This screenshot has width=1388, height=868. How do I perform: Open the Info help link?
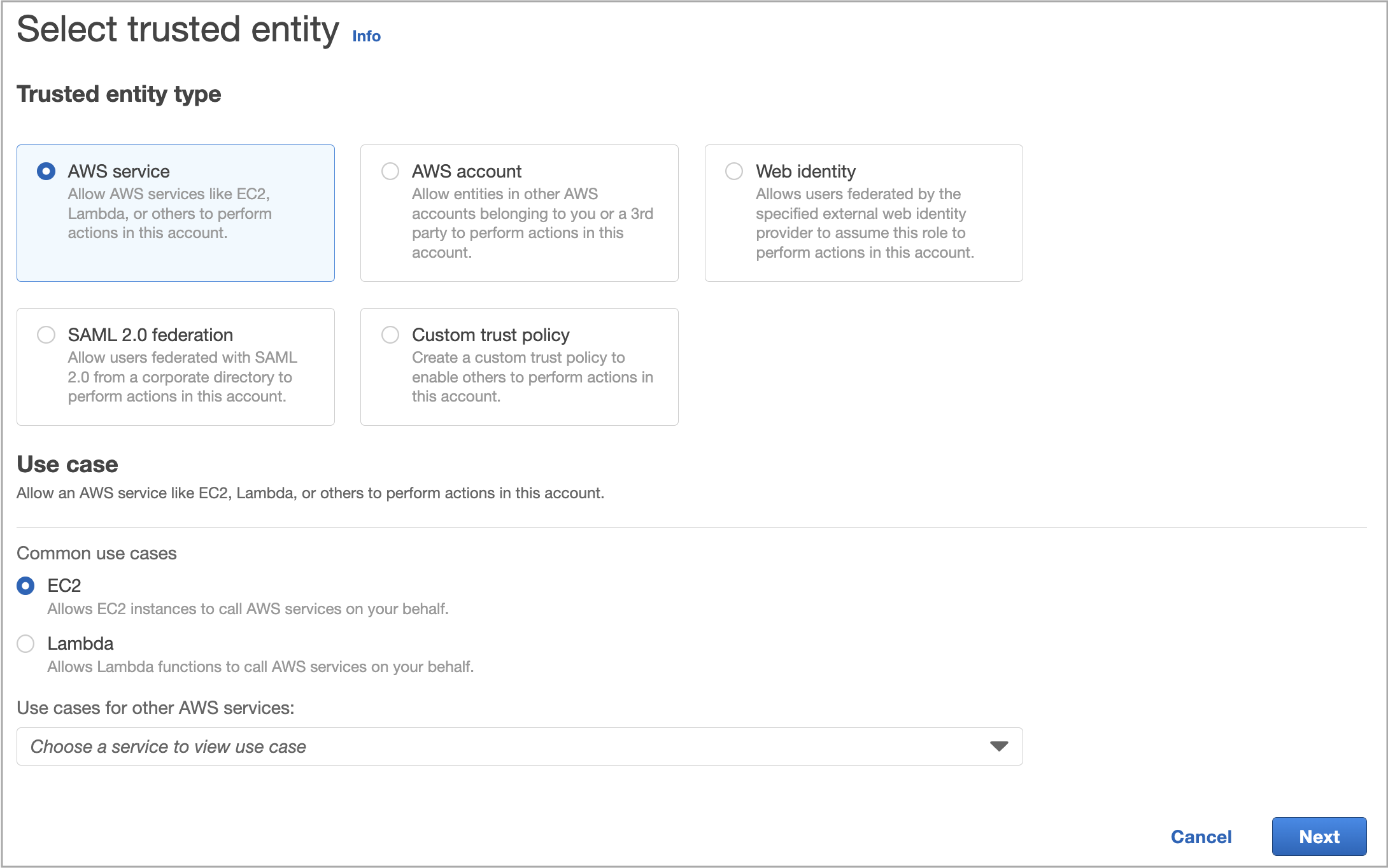pyautogui.click(x=366, y=36)
